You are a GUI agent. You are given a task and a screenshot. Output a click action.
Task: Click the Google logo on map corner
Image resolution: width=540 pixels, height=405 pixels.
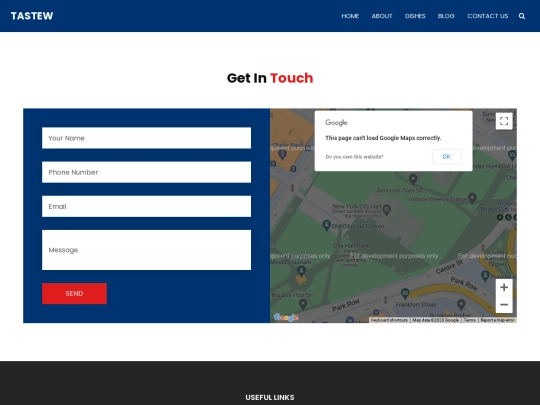click(x=285, y=317)
